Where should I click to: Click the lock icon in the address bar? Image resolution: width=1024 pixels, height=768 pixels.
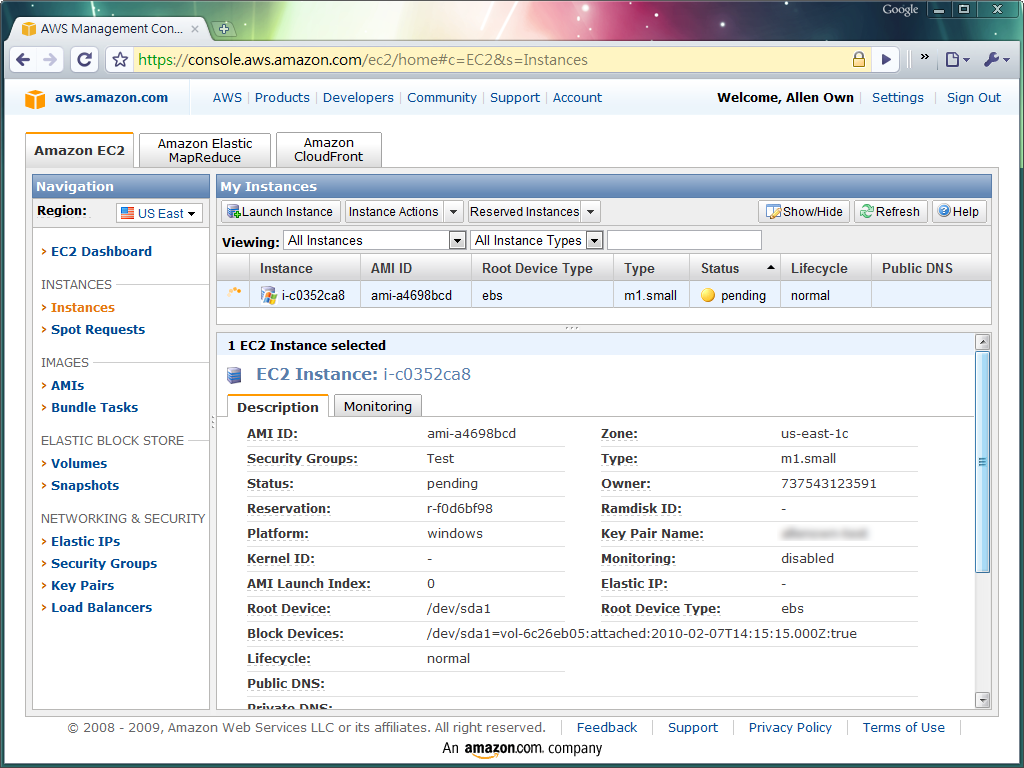859,59
